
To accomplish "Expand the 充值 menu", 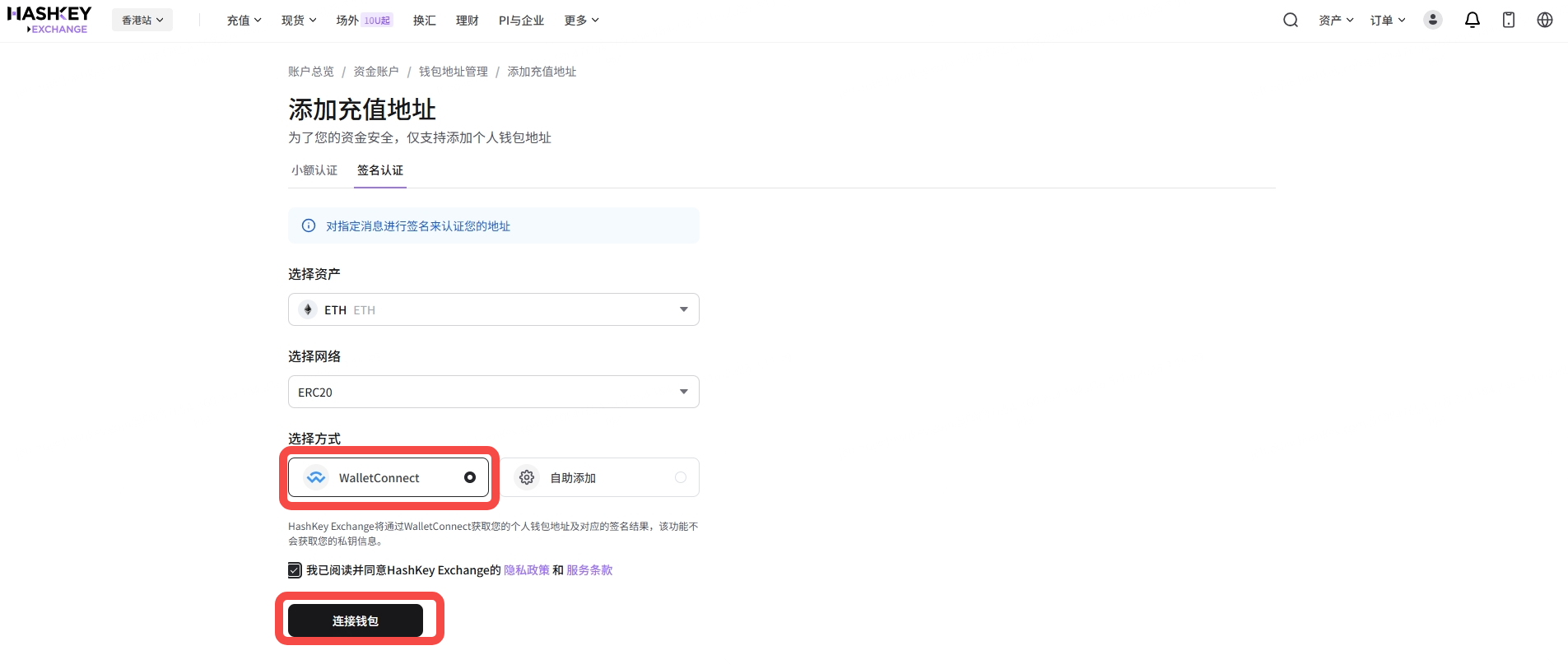I will (x=244, y=20).
